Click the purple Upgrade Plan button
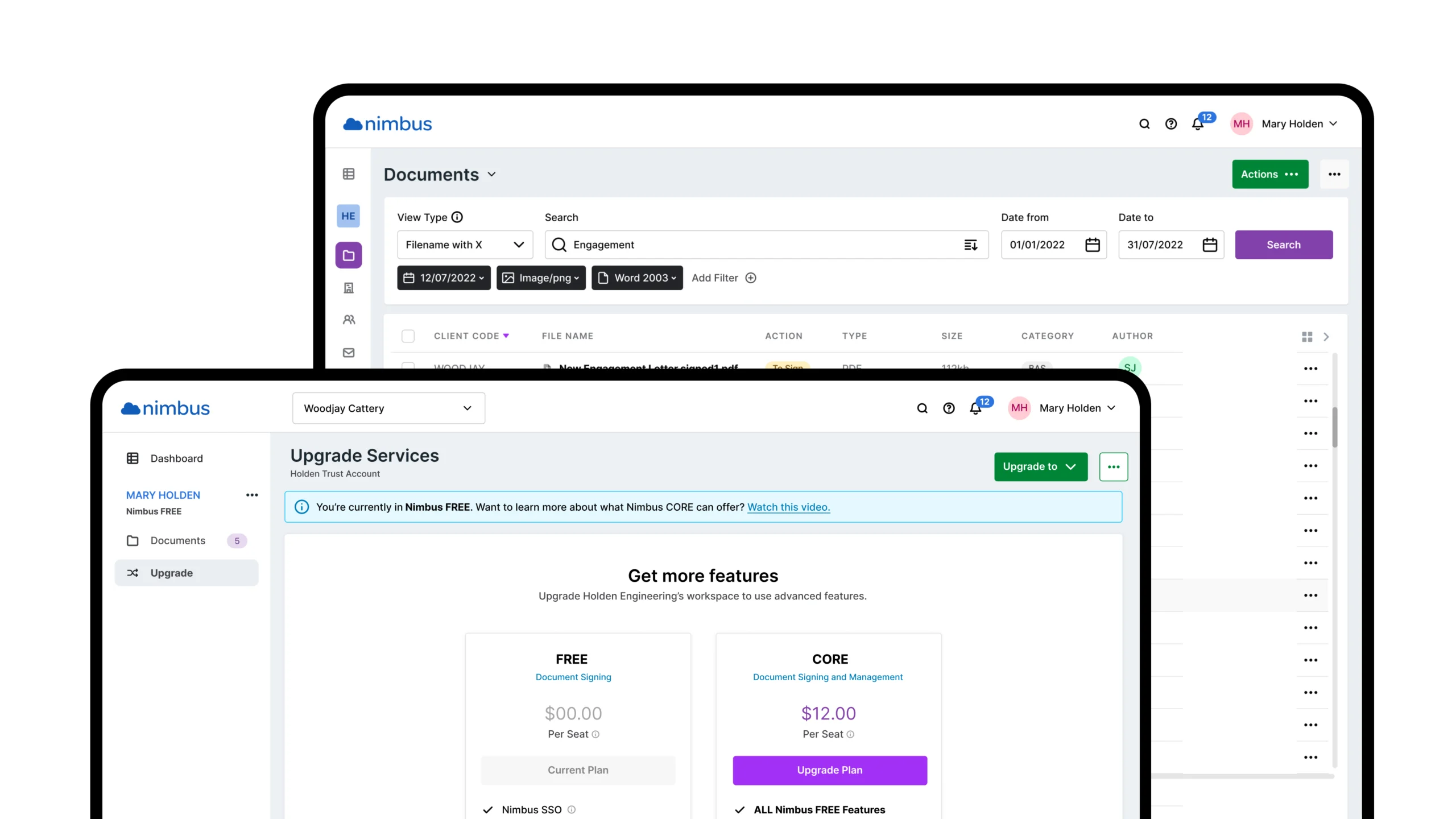The height and width of the screenshot is (819, 1456). (829, 770)
